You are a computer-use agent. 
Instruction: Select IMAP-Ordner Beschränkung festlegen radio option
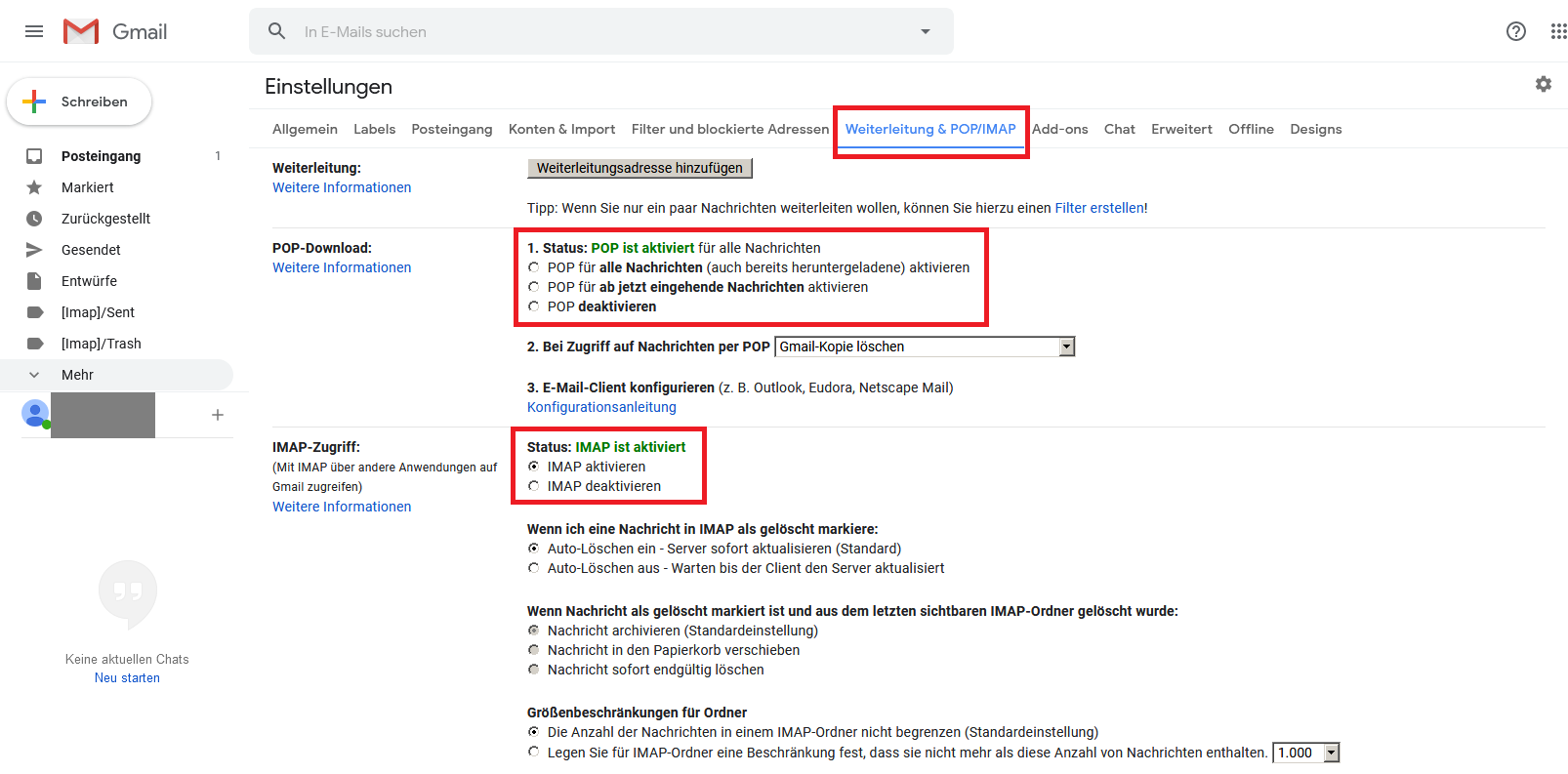pyautogui.click(x=533, y=752)
